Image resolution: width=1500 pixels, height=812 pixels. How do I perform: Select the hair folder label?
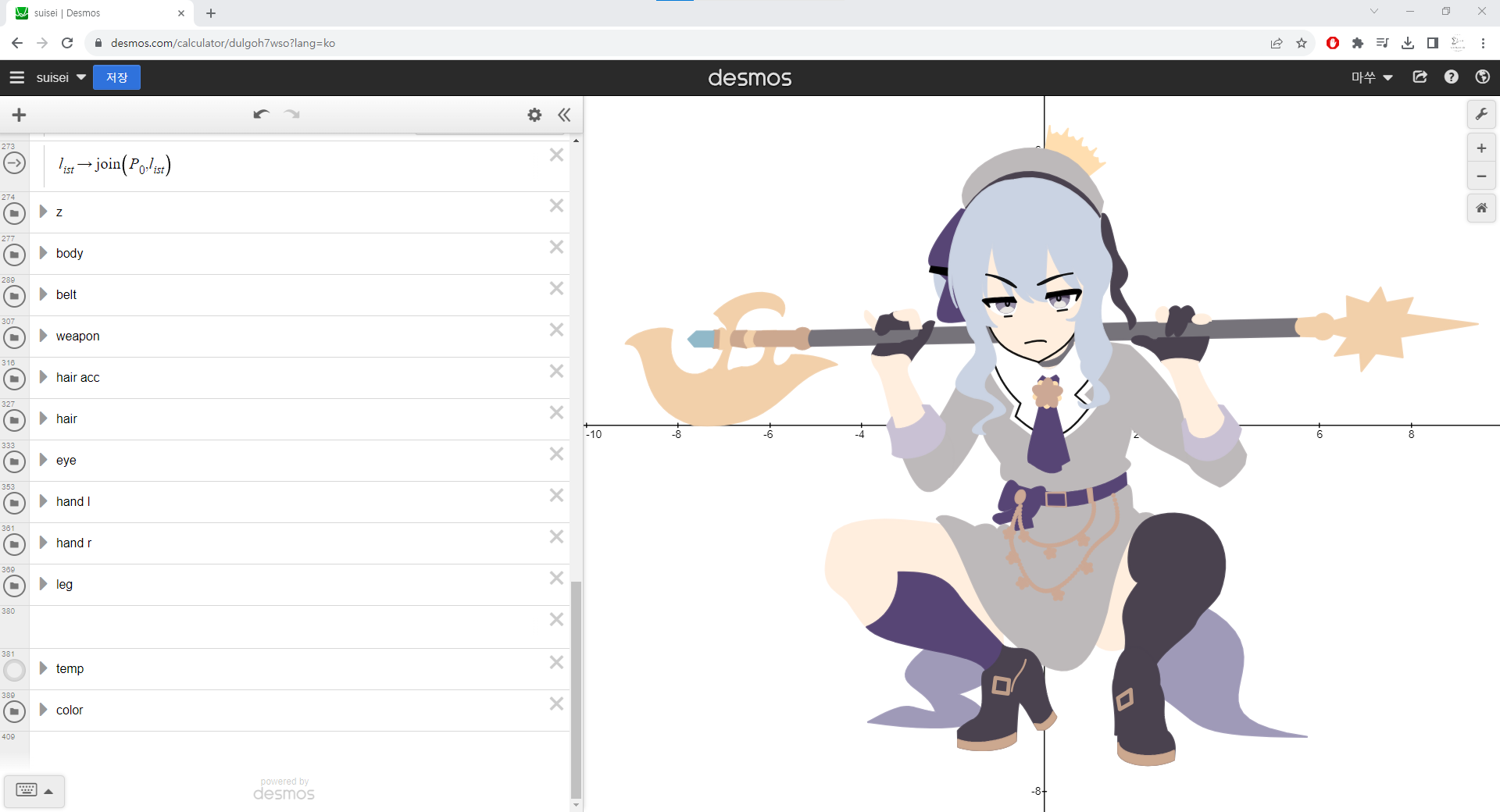[66, 418]
